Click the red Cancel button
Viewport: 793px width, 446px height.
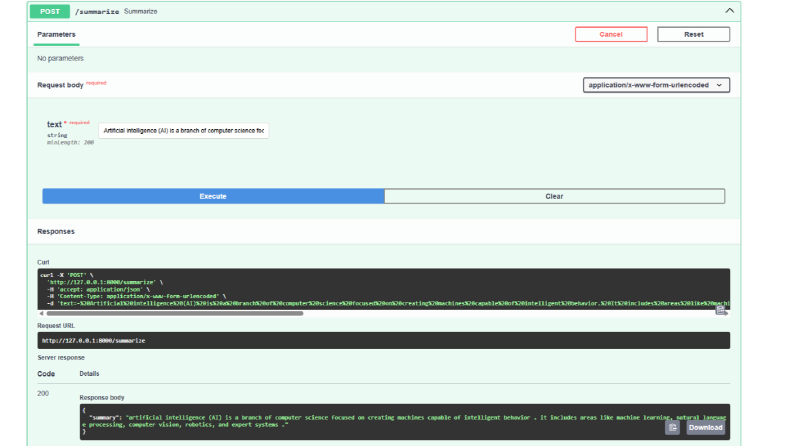coord(611,34)
